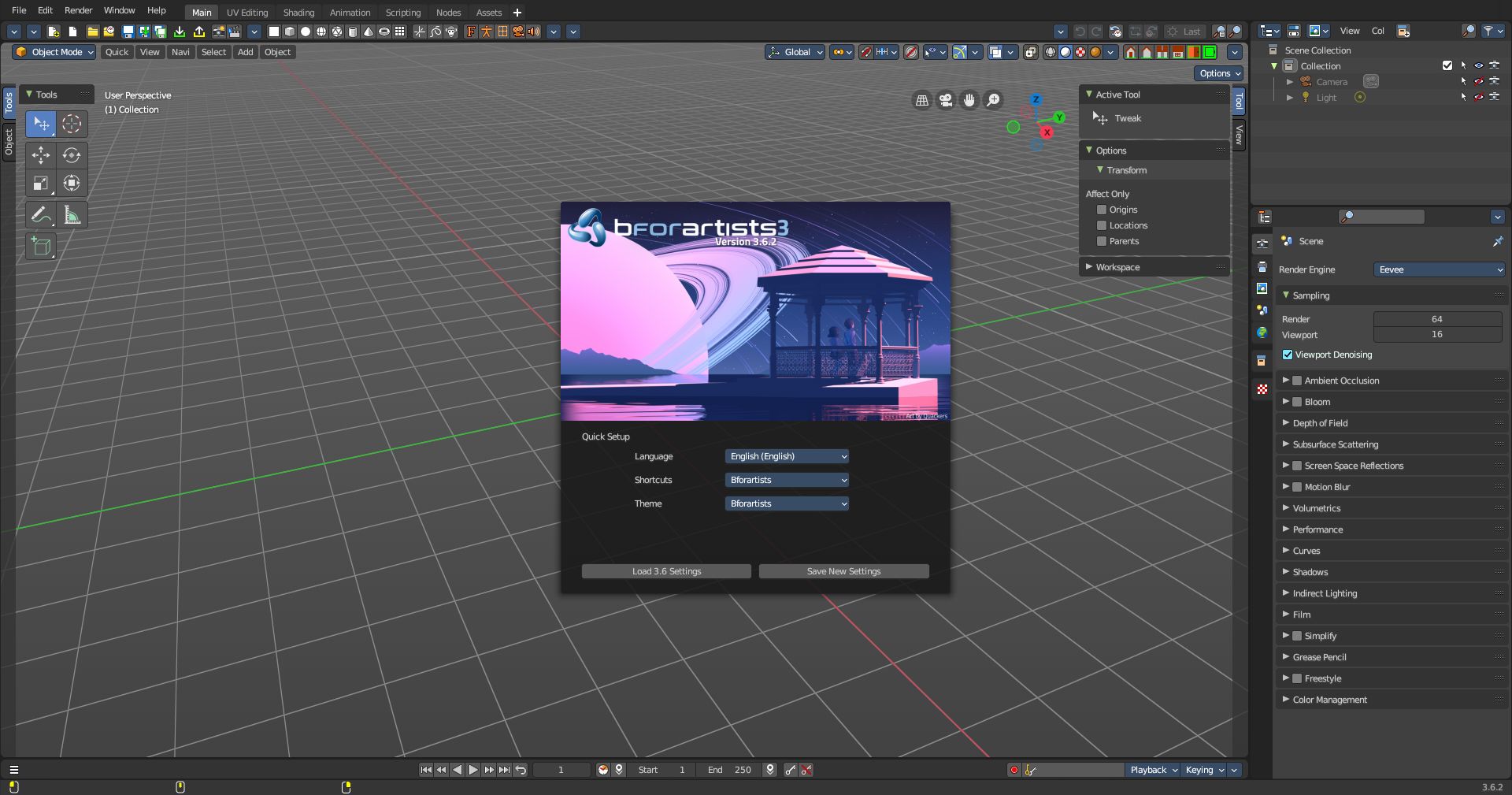Viewport: 1512px width, 795px height.
Task: Select the Rotate tool icon
Action: [72, 155]
